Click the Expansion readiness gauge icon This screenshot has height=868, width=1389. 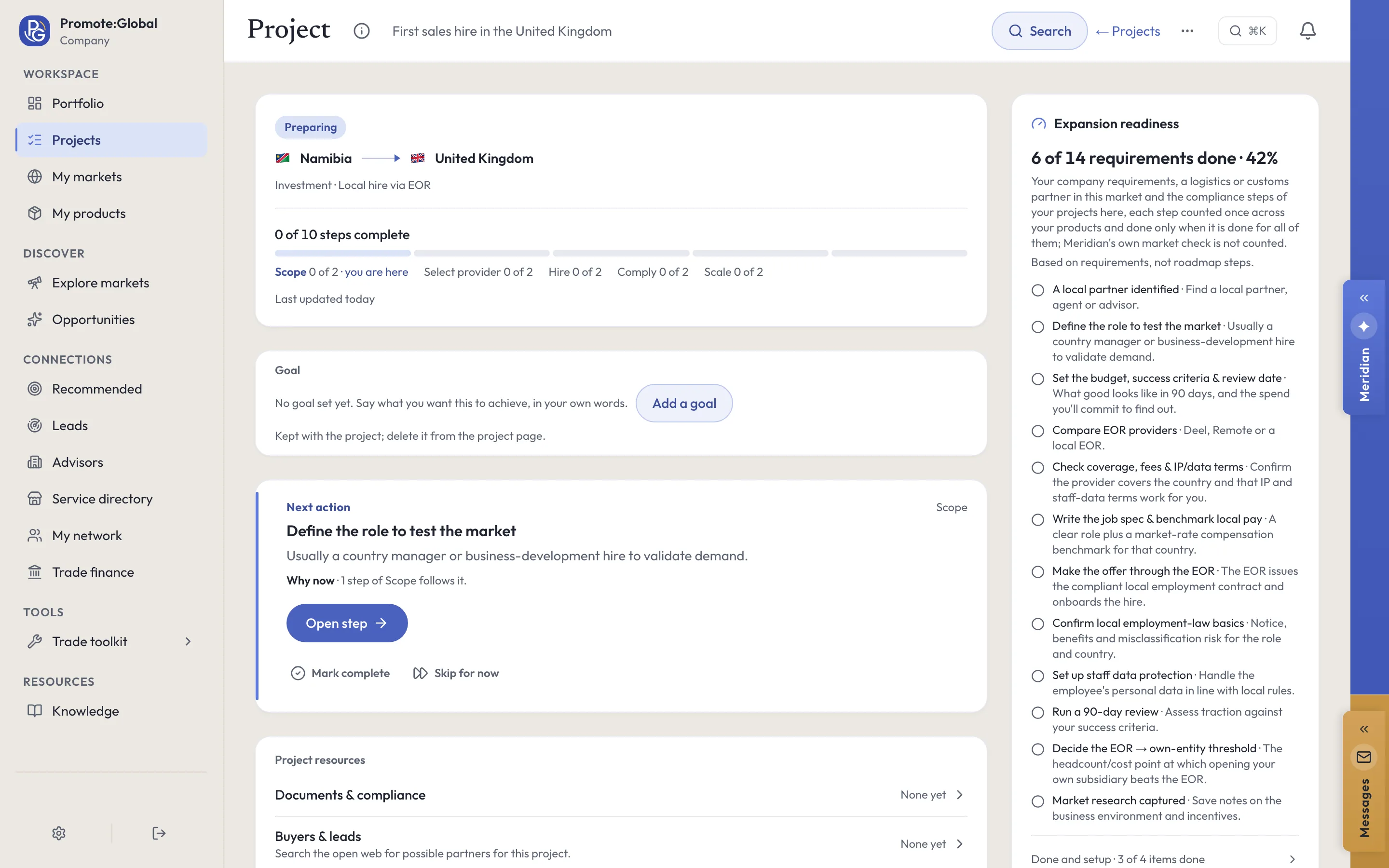click(x=1038, y=124)
